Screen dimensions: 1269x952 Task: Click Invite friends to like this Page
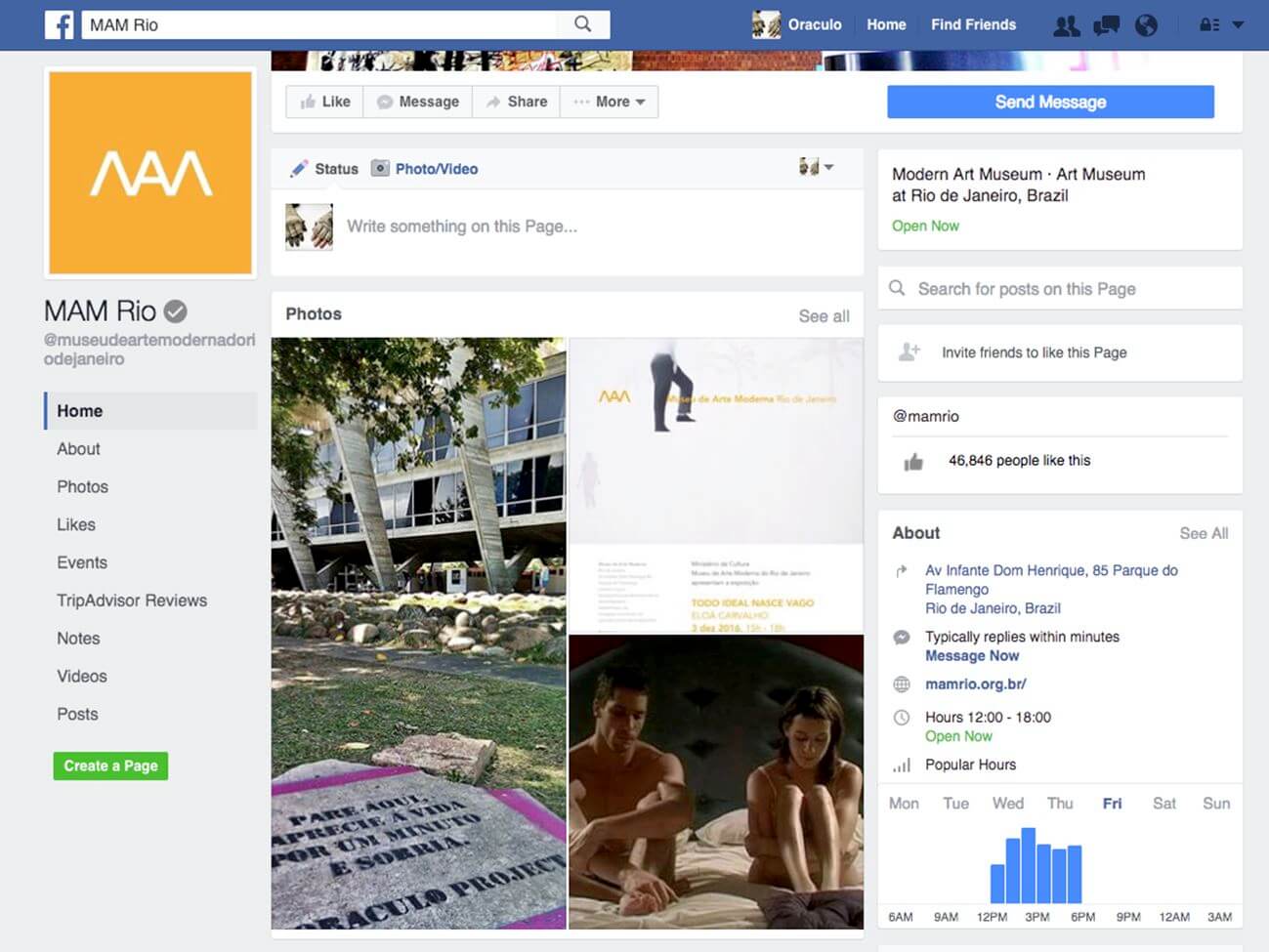pyautogui.click(x=1034, y=352)
